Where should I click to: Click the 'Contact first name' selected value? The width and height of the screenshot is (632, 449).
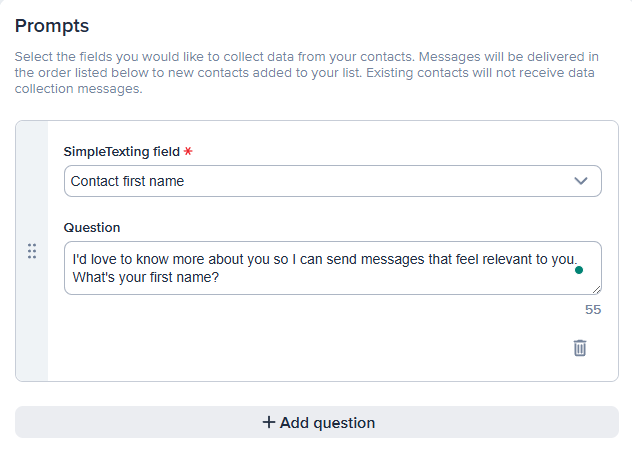127,181
